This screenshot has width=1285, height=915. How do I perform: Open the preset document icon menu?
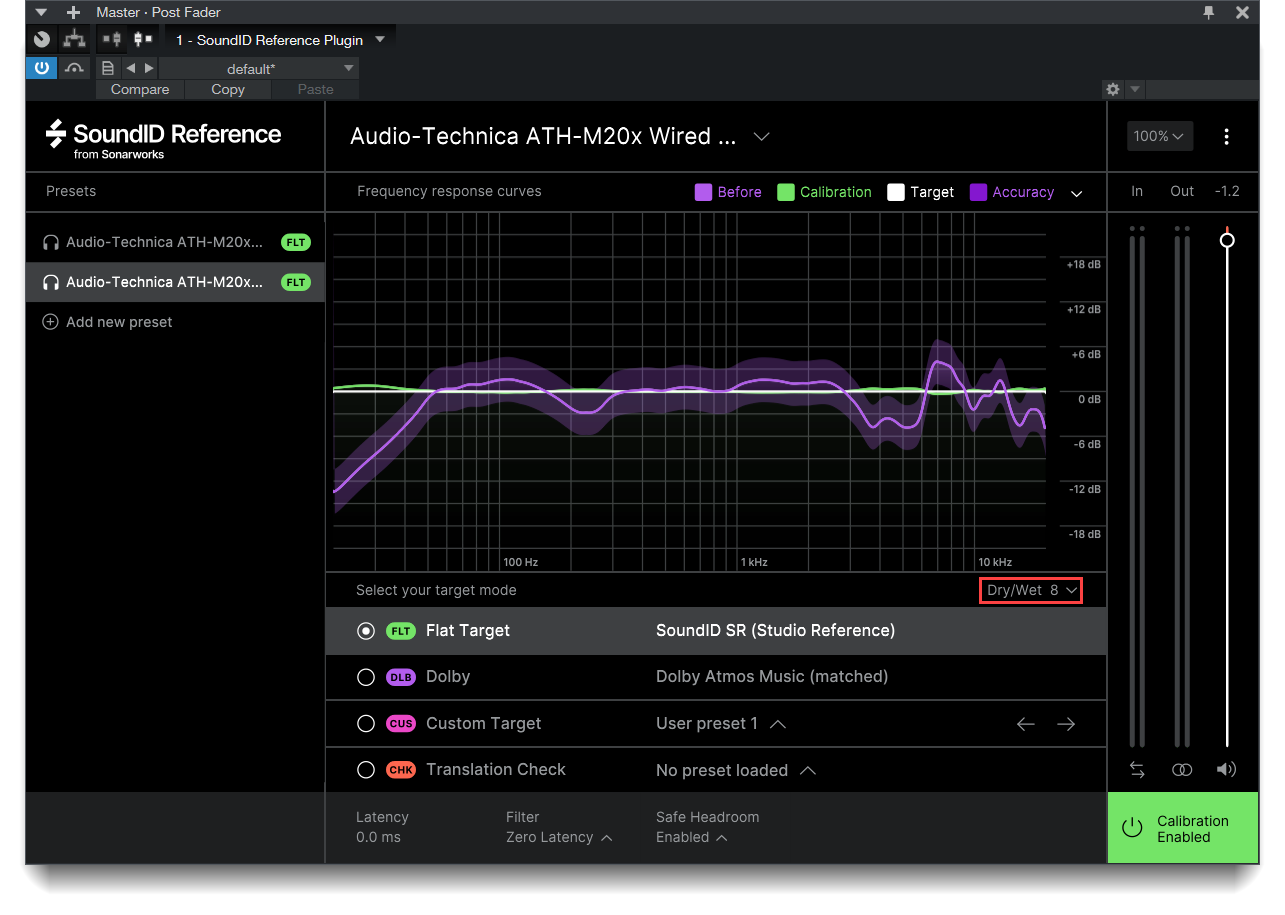[108, 68]
